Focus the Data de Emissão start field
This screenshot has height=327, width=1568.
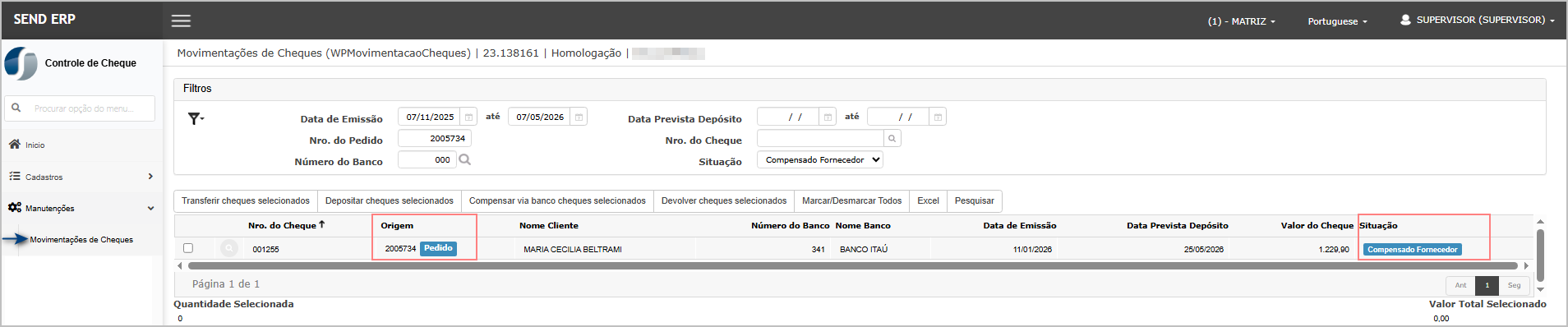point(429,117)
